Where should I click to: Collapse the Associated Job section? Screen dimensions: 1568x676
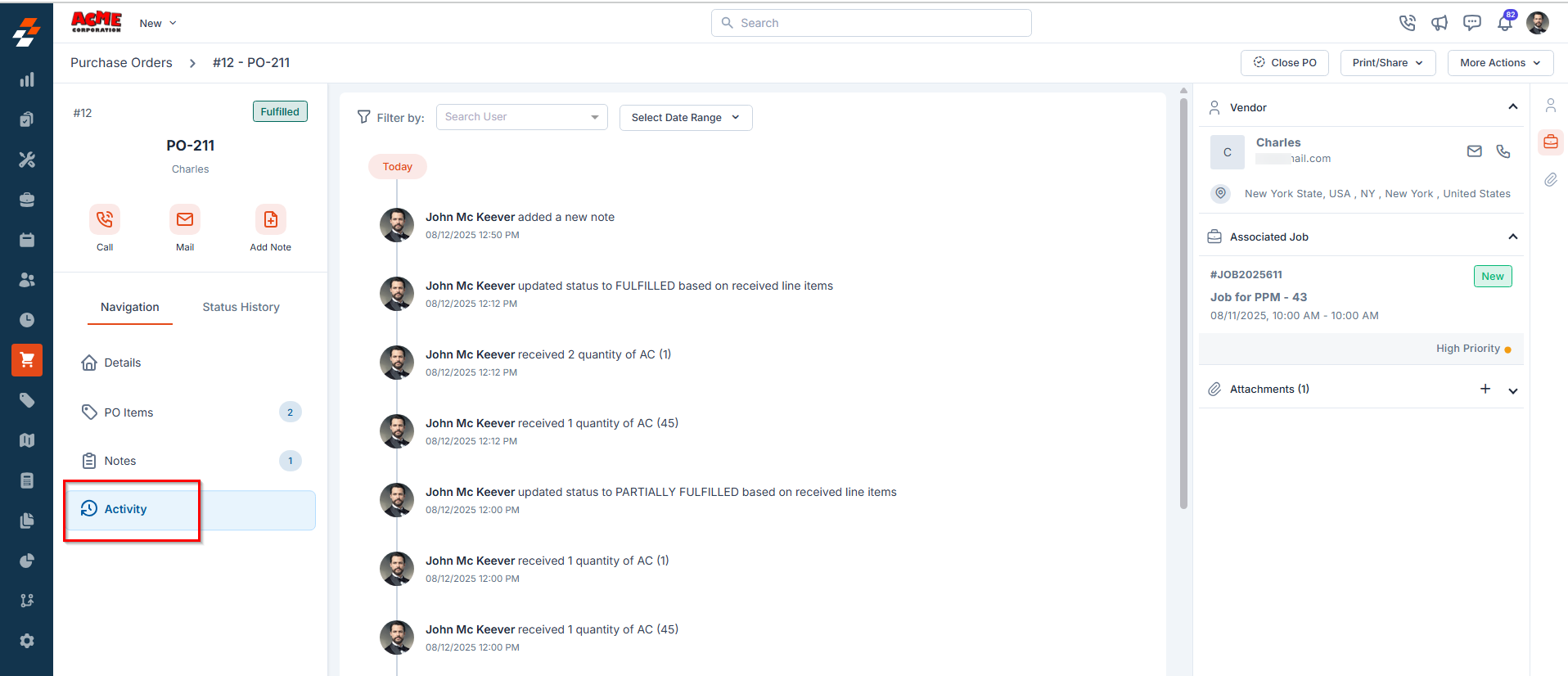(1513, 237)
